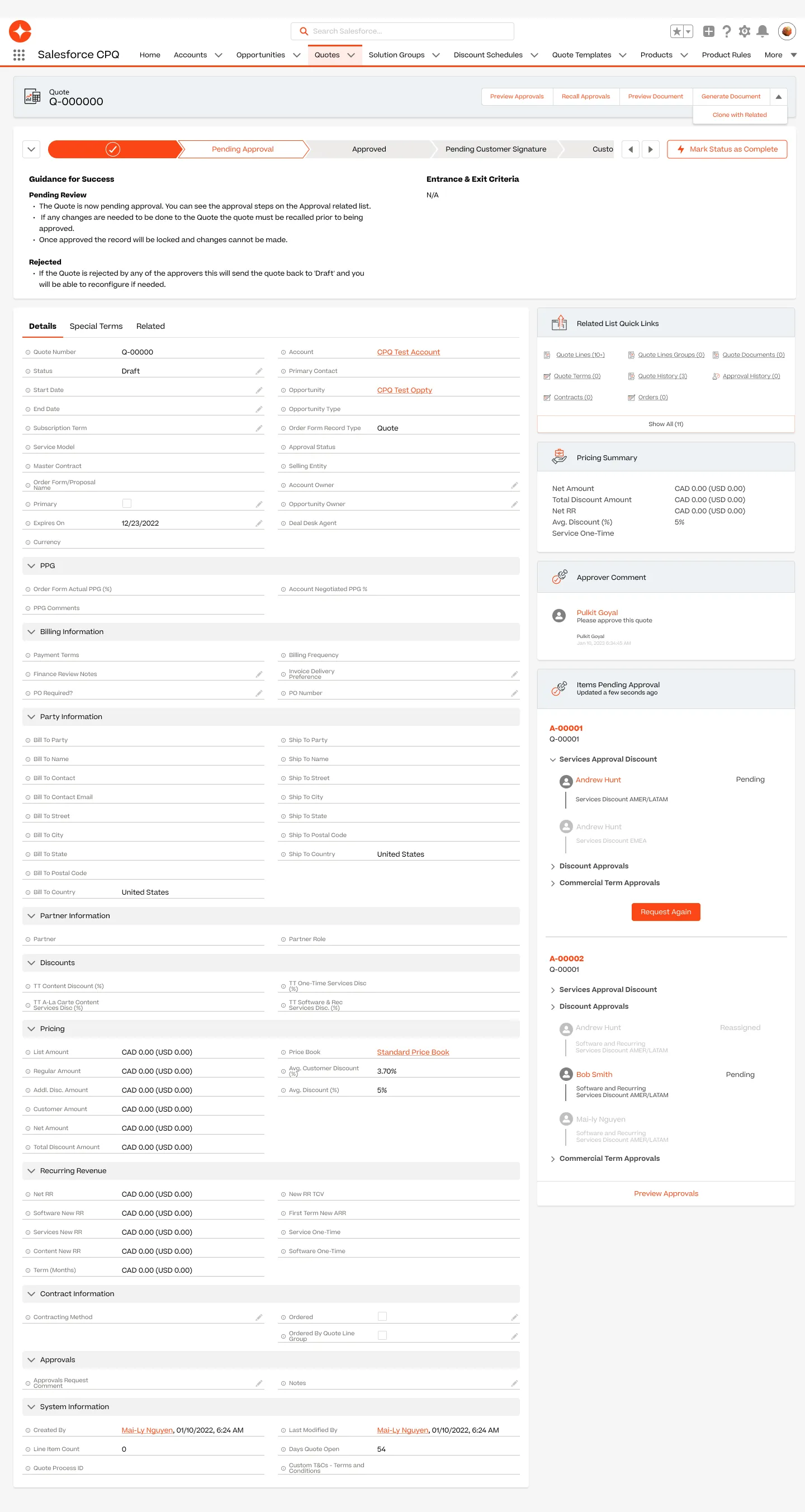Open the CPQ Test Account link

[408, 352]
